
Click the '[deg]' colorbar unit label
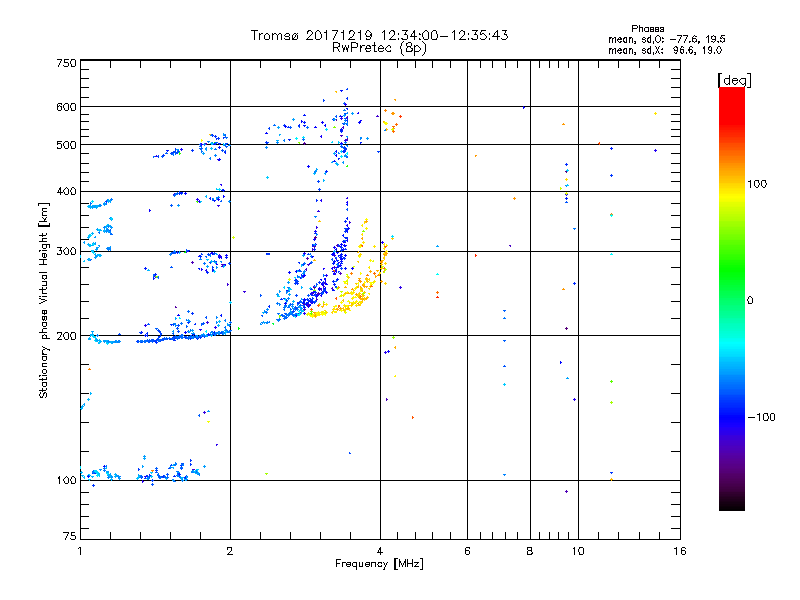(734, 80)
